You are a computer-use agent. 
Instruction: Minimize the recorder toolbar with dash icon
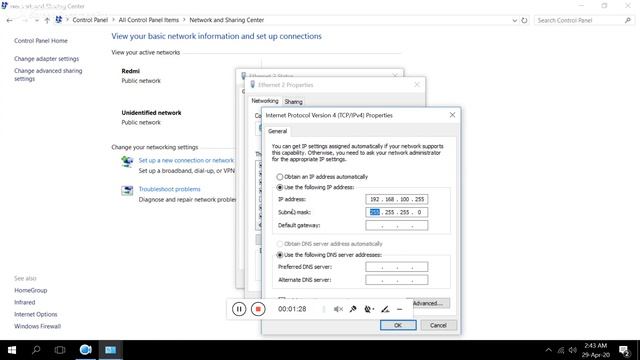(x=400, y=309)
